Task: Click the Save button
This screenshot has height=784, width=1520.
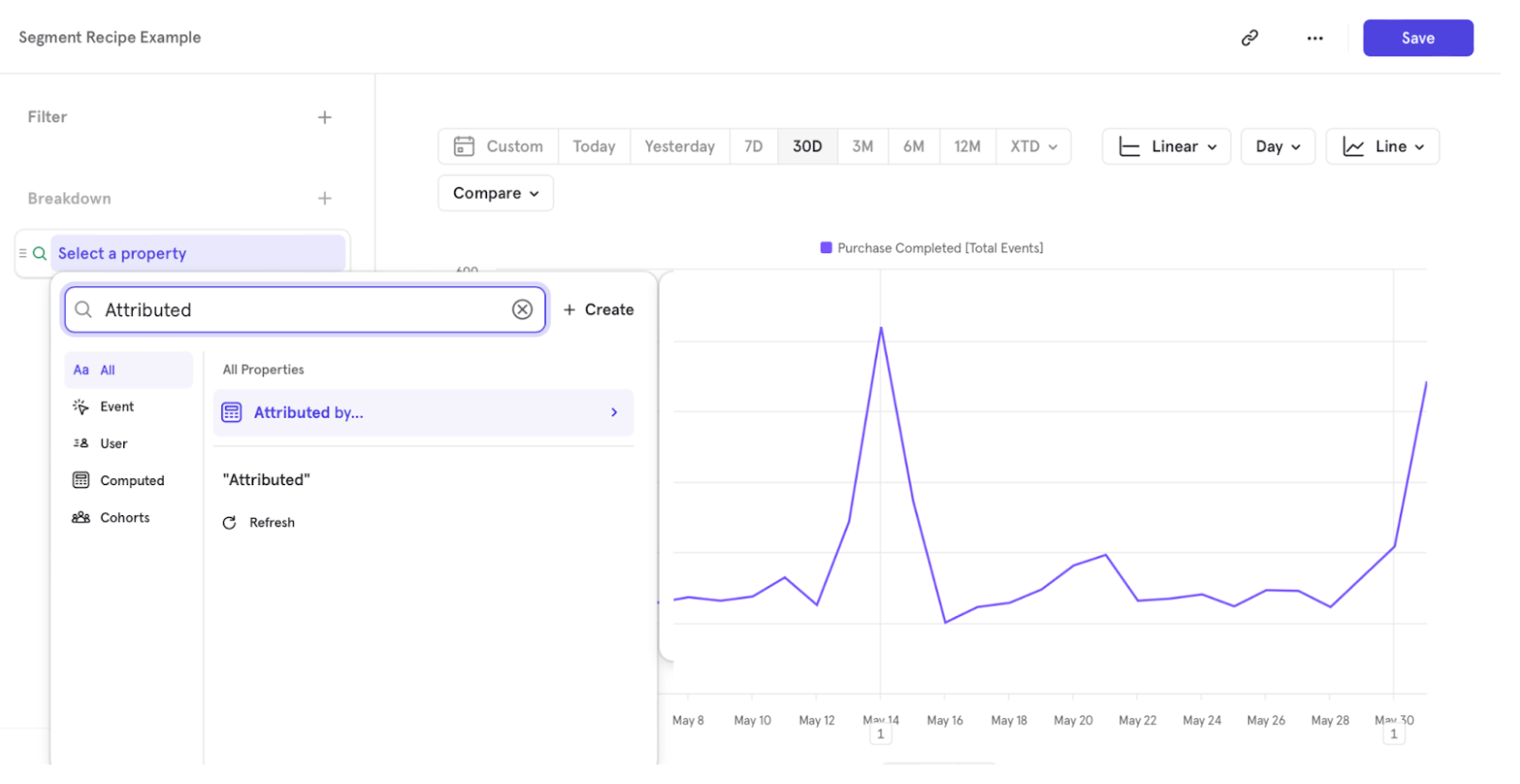Action: click(1418, 38)
